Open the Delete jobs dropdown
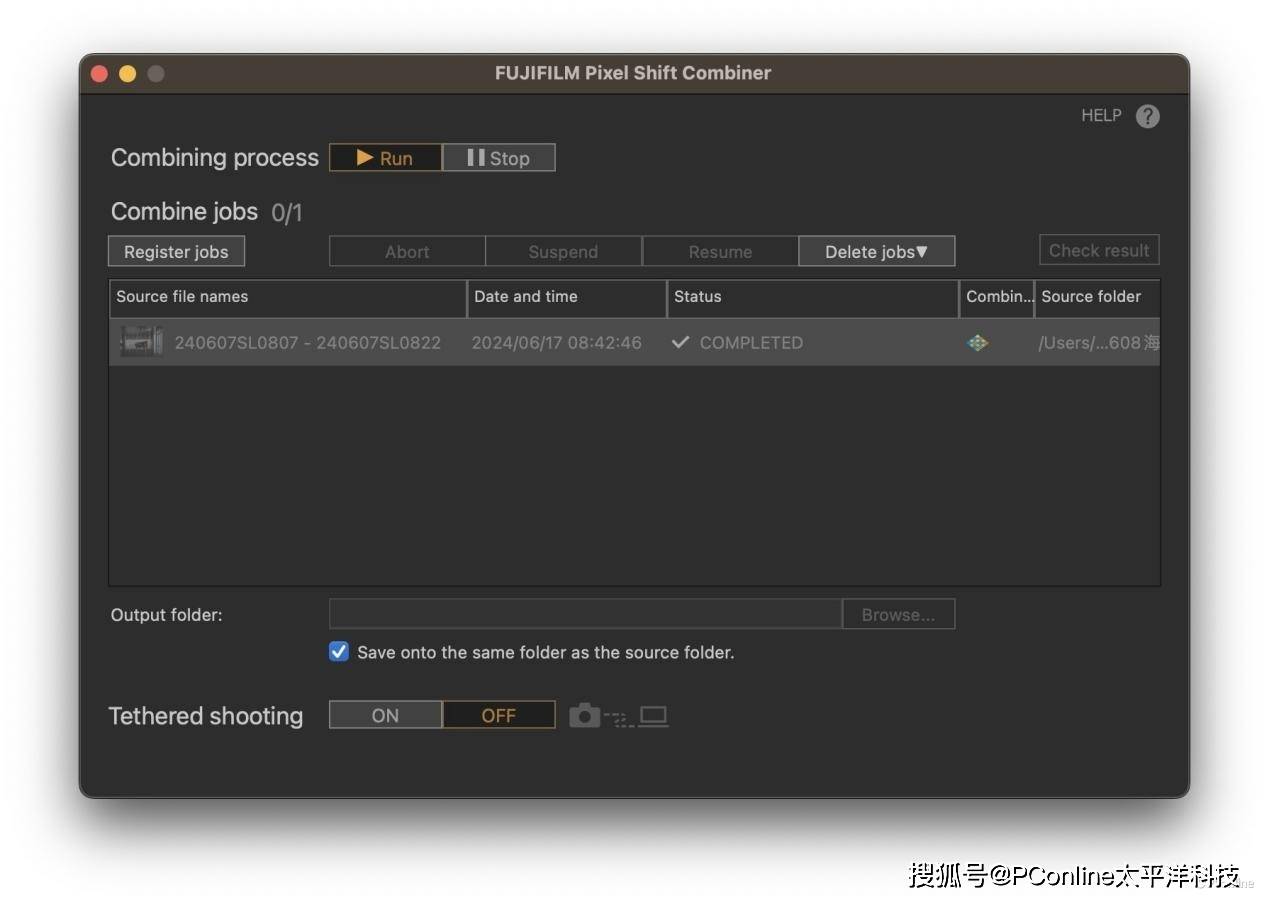Image resolution: width=1269 pixels, height=903 pixels. 876,252
